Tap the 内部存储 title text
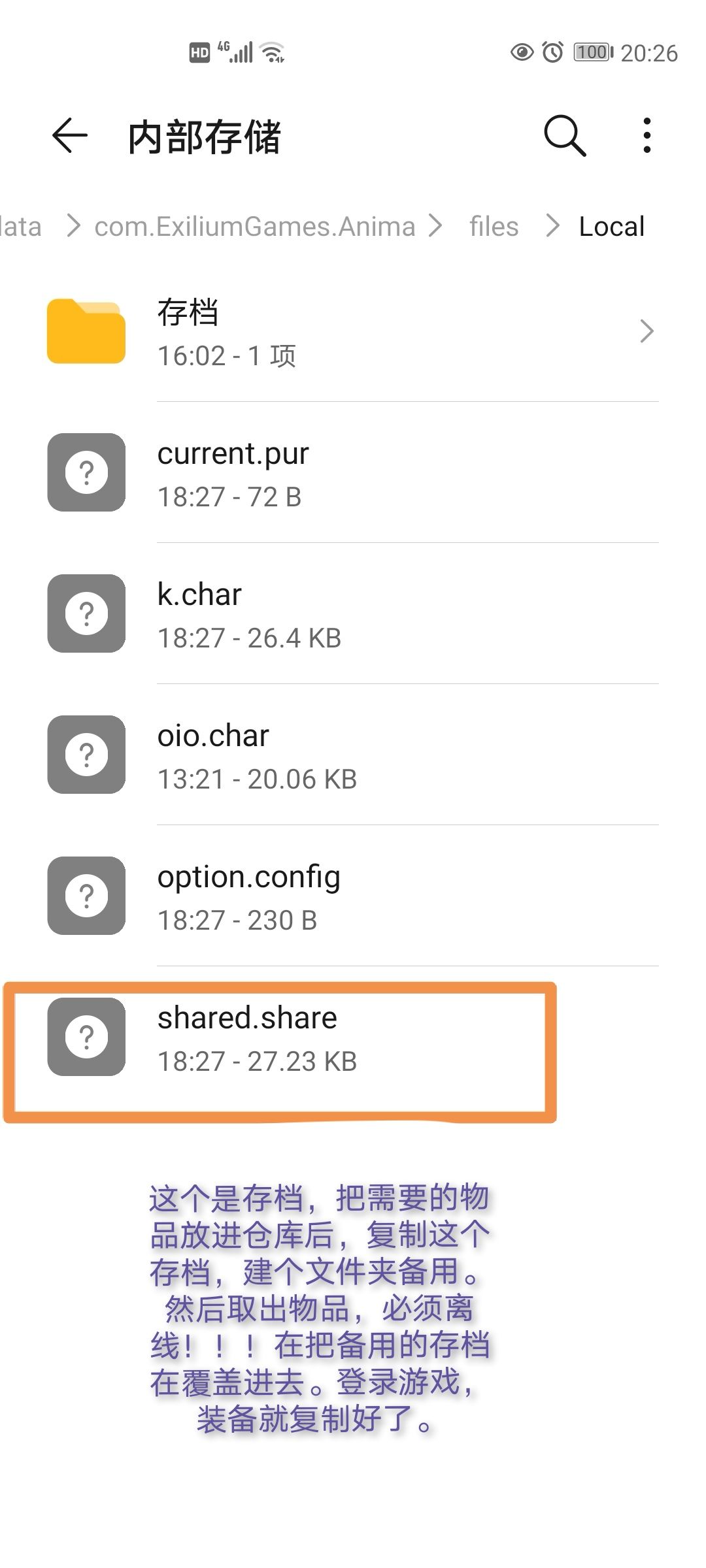Image resolution: width=706 pixels, height=1568 pixels. pos(205,137)
